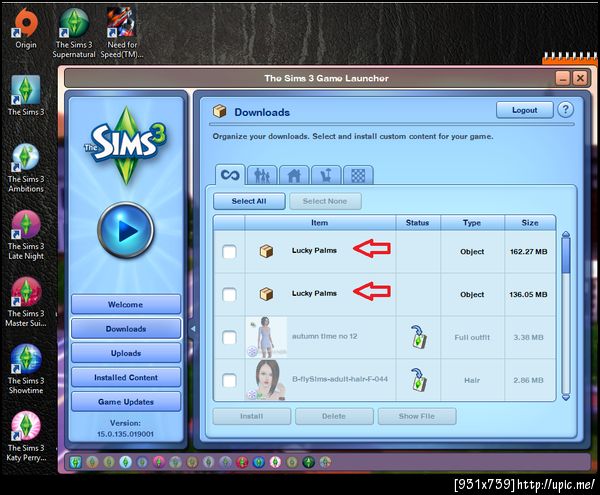Click the scrollbar thumb of the downloads list
Viewport: 600px width, 495px height.
[x=566, y=256]
